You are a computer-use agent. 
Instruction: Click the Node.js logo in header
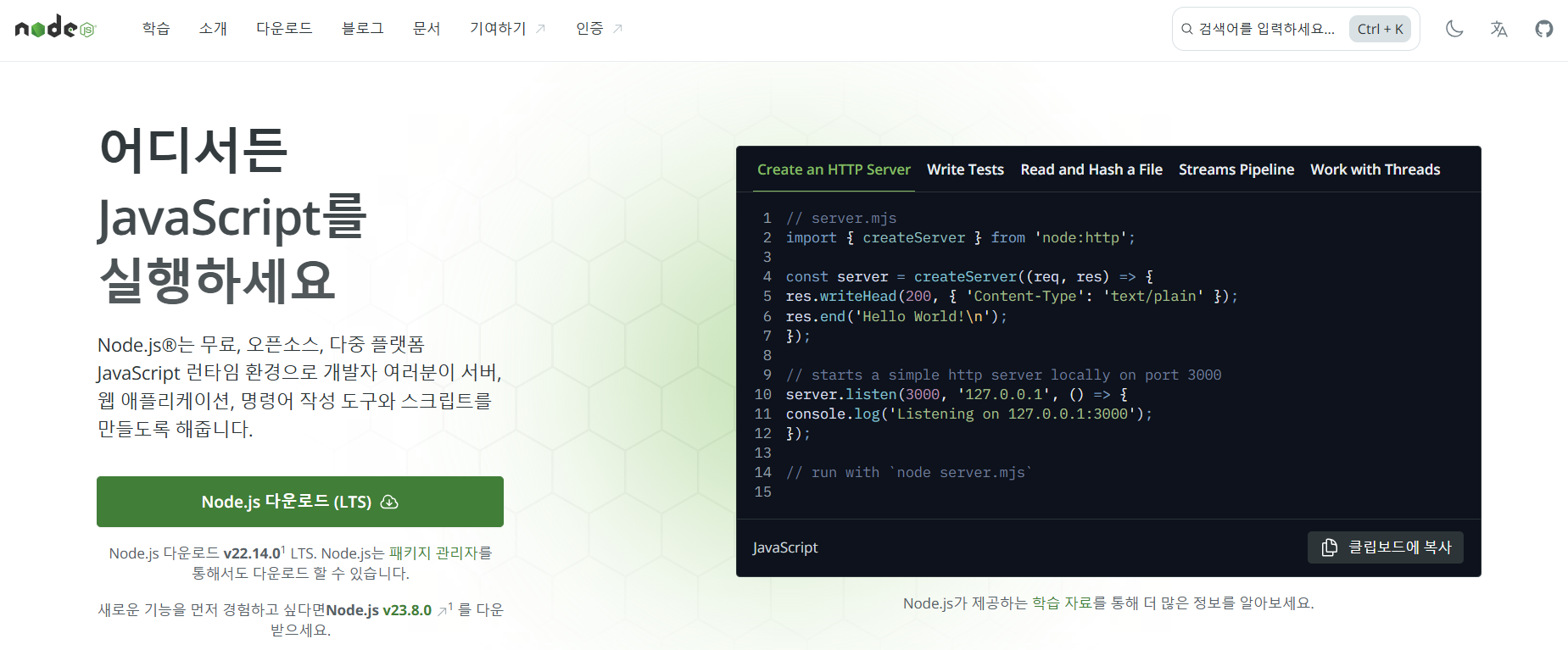[x=56, y=28]
